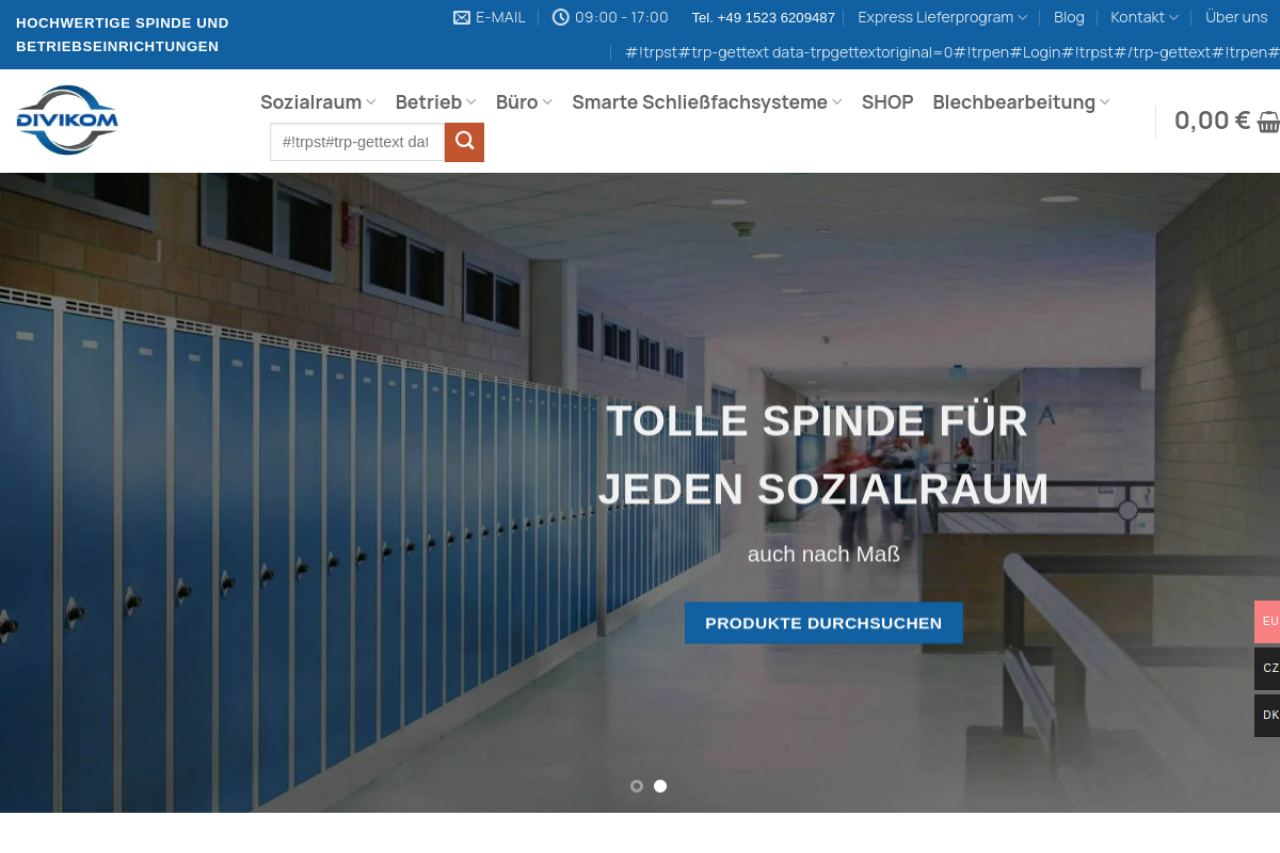Click the orange search magnifier button
The width and height of the screenshot is (1280, 853).
[464, 142]
